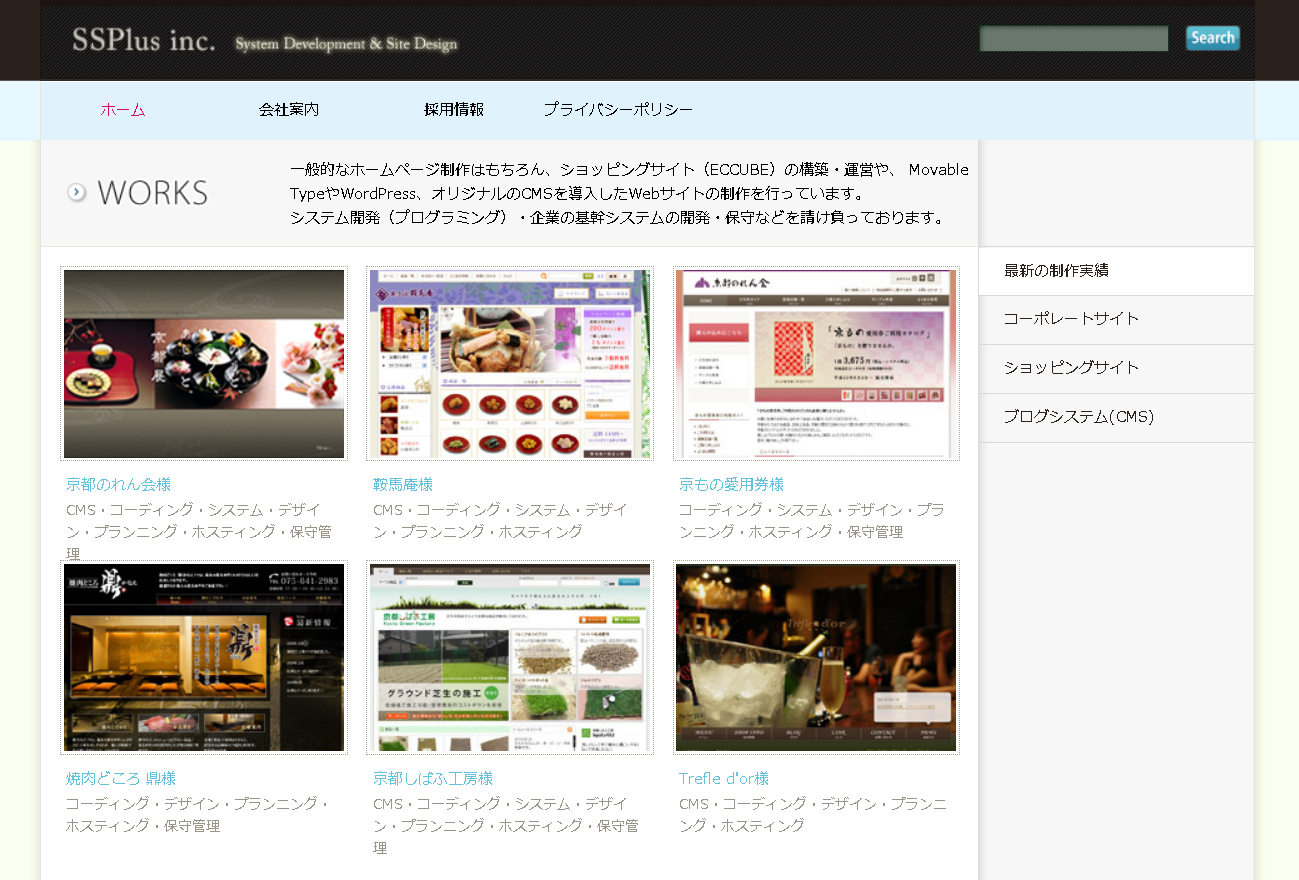
Task: Open the ホーム menu item
Action: point(123,110)
